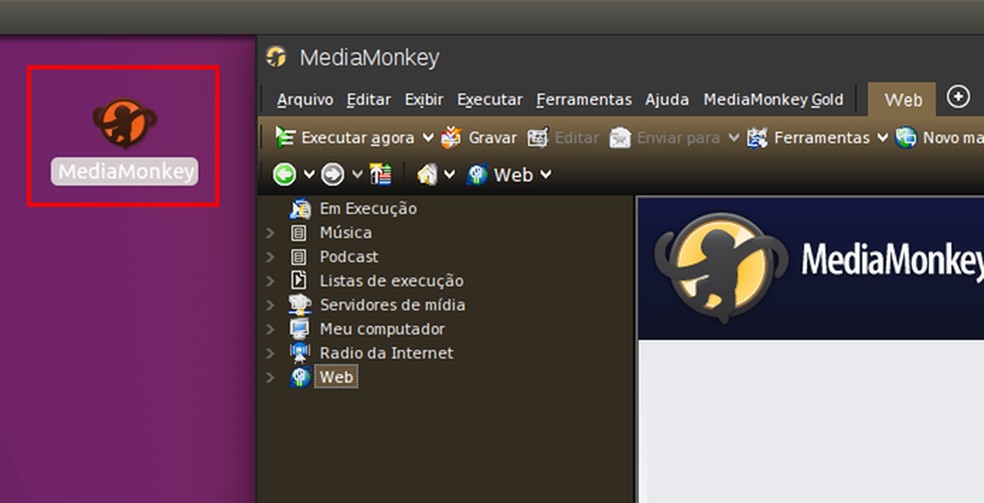Click the Servidores de mídia icon
Image resolution: width=984 pixels, height=503 pixels.
coord(300,305)
